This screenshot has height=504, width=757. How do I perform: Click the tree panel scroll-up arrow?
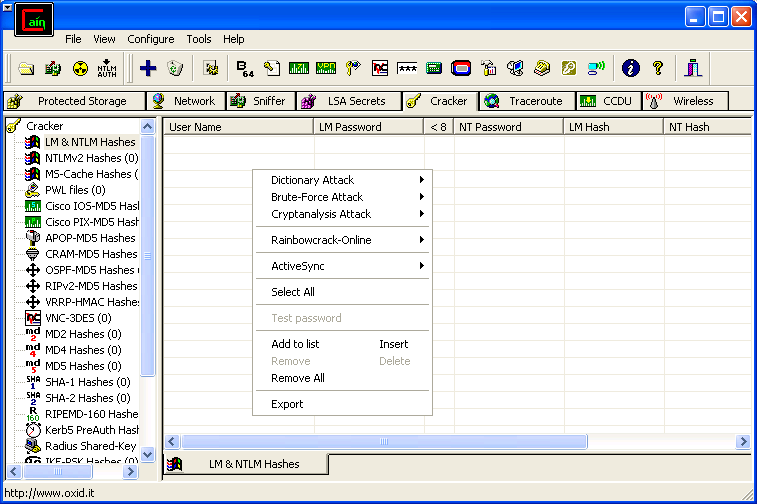148,126
